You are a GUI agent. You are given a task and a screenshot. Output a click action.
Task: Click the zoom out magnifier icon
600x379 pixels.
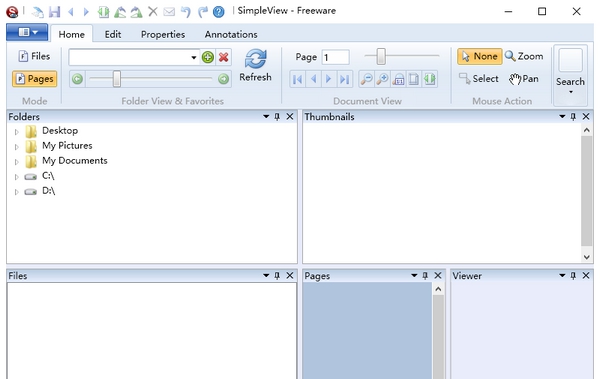click(366, 79)
